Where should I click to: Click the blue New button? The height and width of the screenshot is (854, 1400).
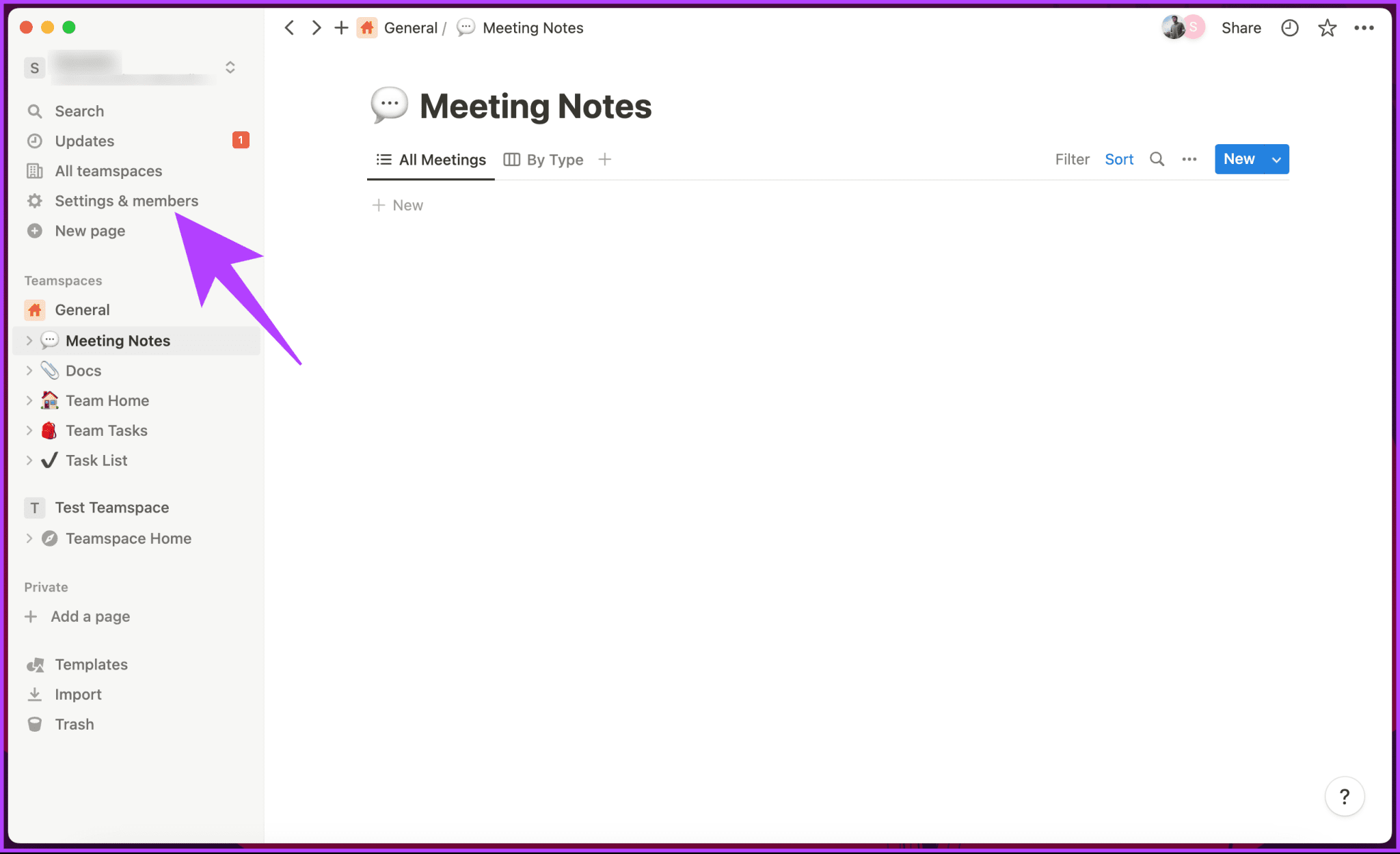point(1239,159)
